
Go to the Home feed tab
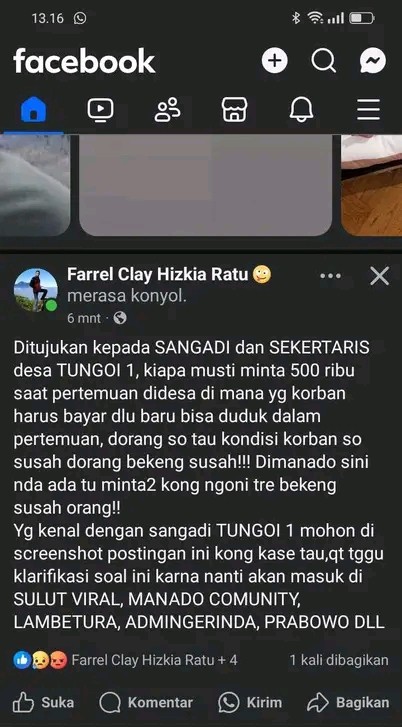pos(33,110)
